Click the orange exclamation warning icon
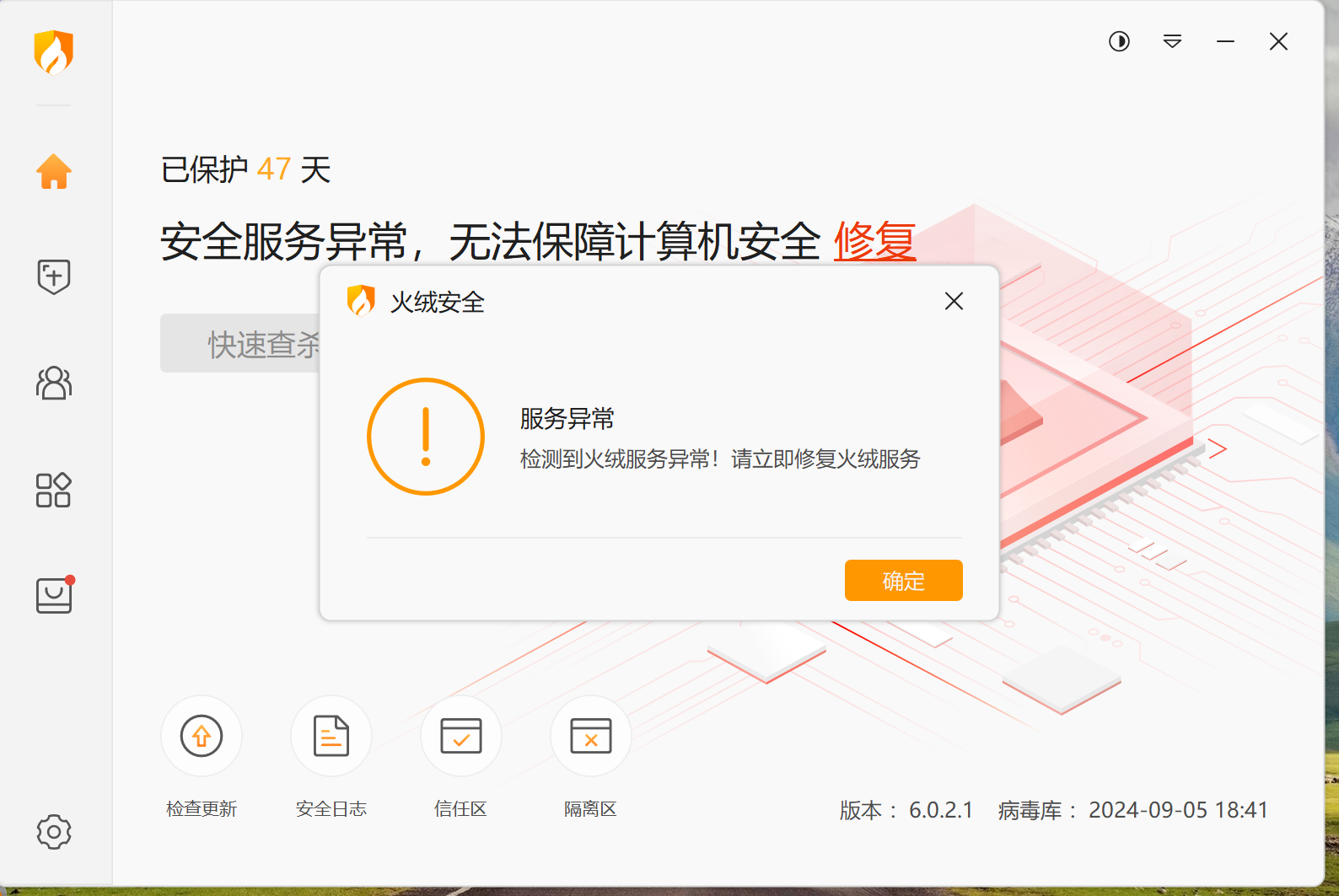The image size is (1339, 896). click(x=426, y=437)
